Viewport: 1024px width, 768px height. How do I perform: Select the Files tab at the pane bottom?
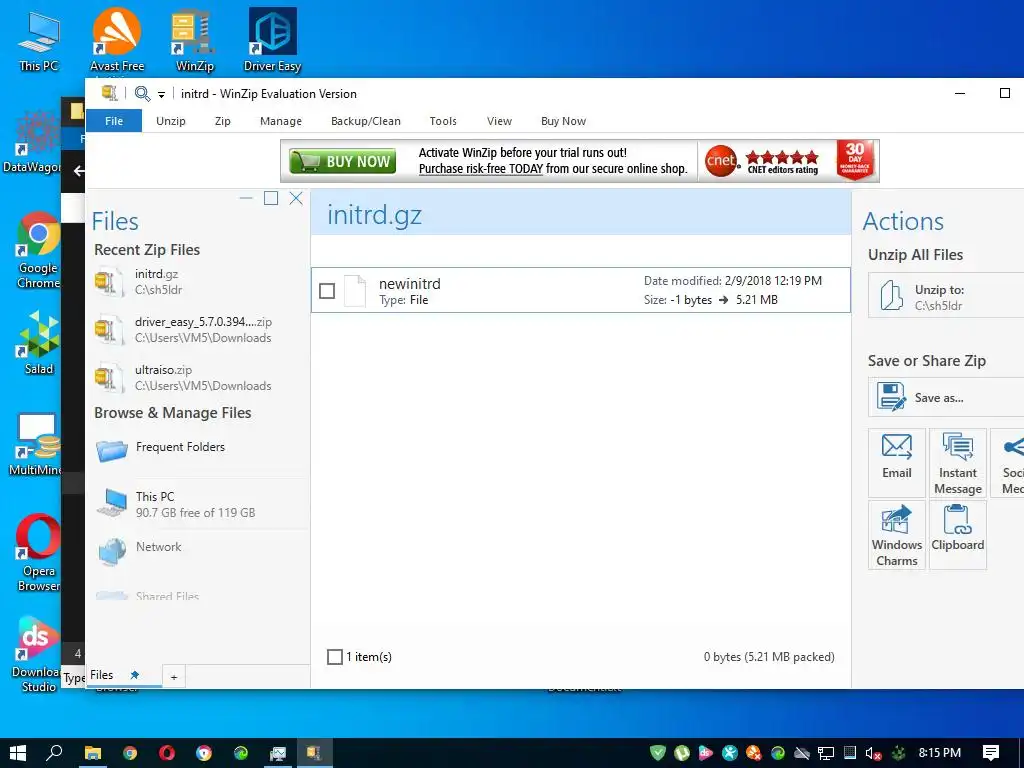[102, 675]
